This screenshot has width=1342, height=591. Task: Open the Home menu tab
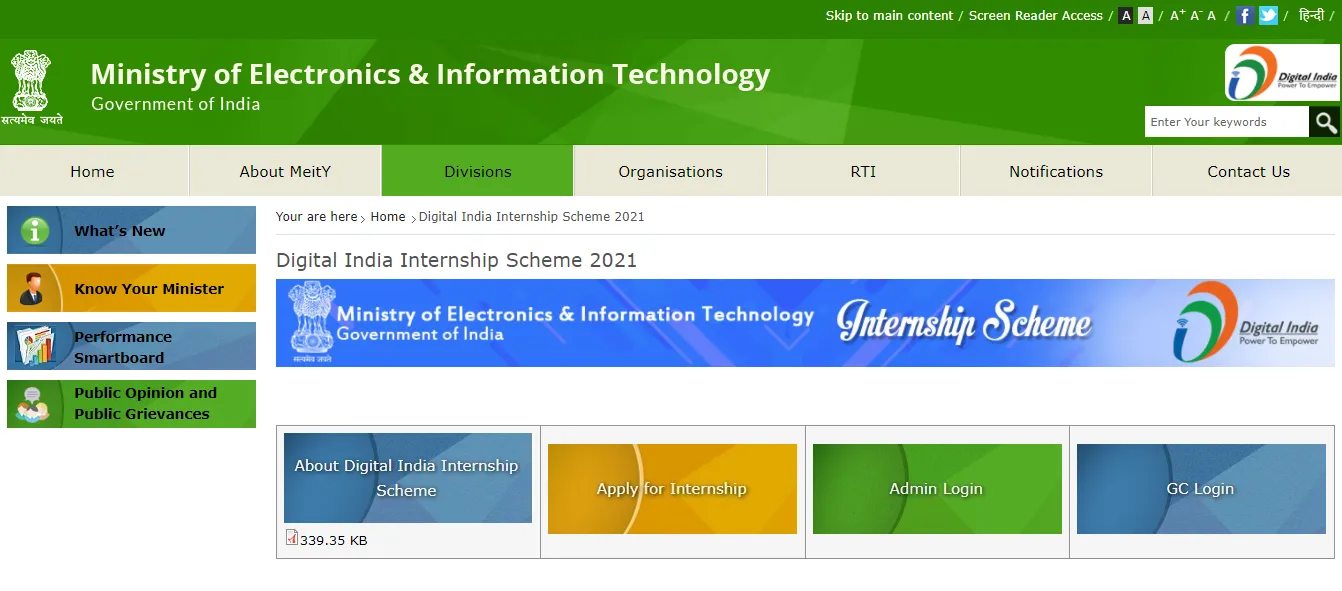[x=93, y=171]
